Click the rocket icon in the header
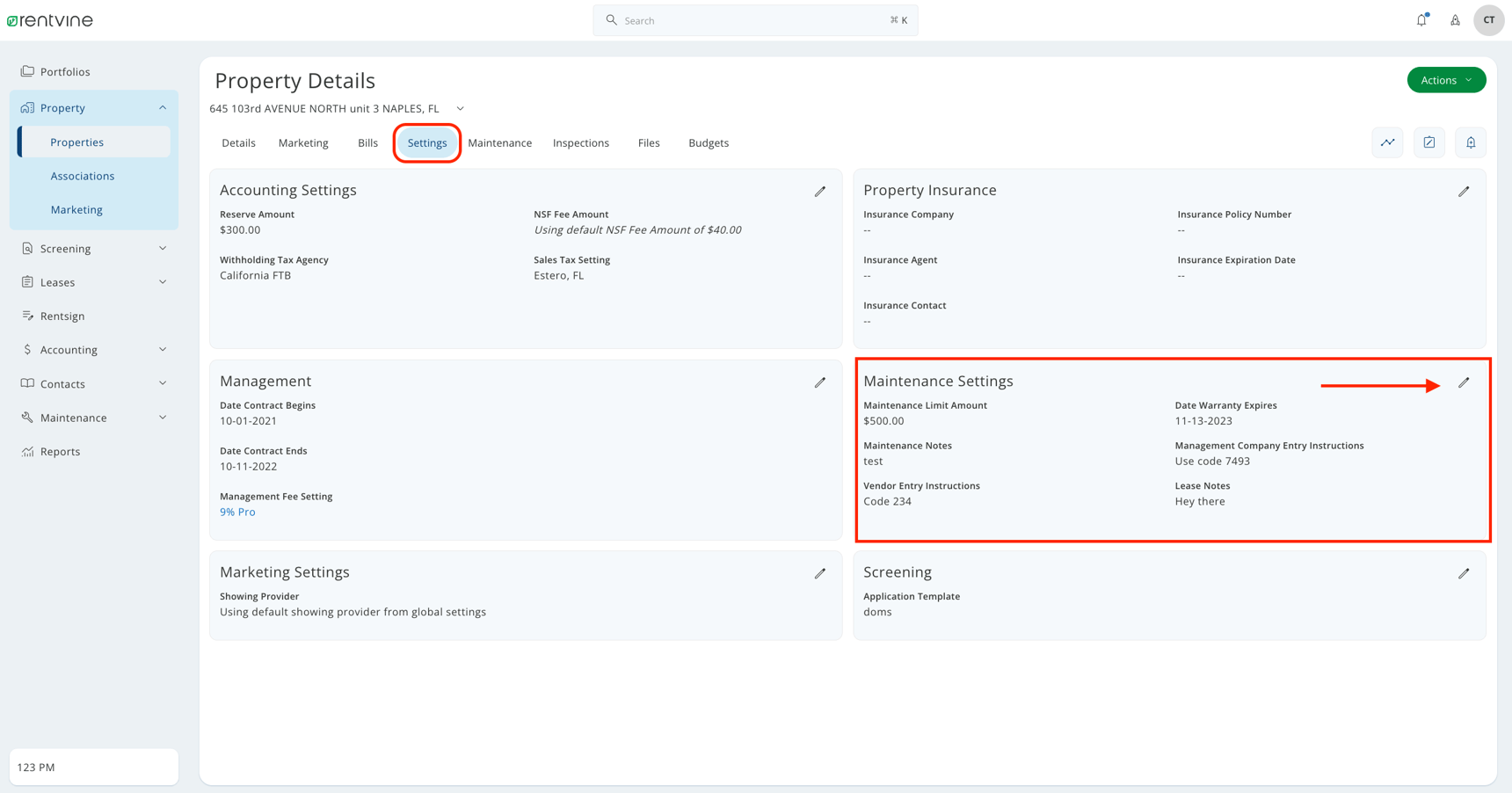This screenshot has width=1512, height=793. coord(1455,19)
